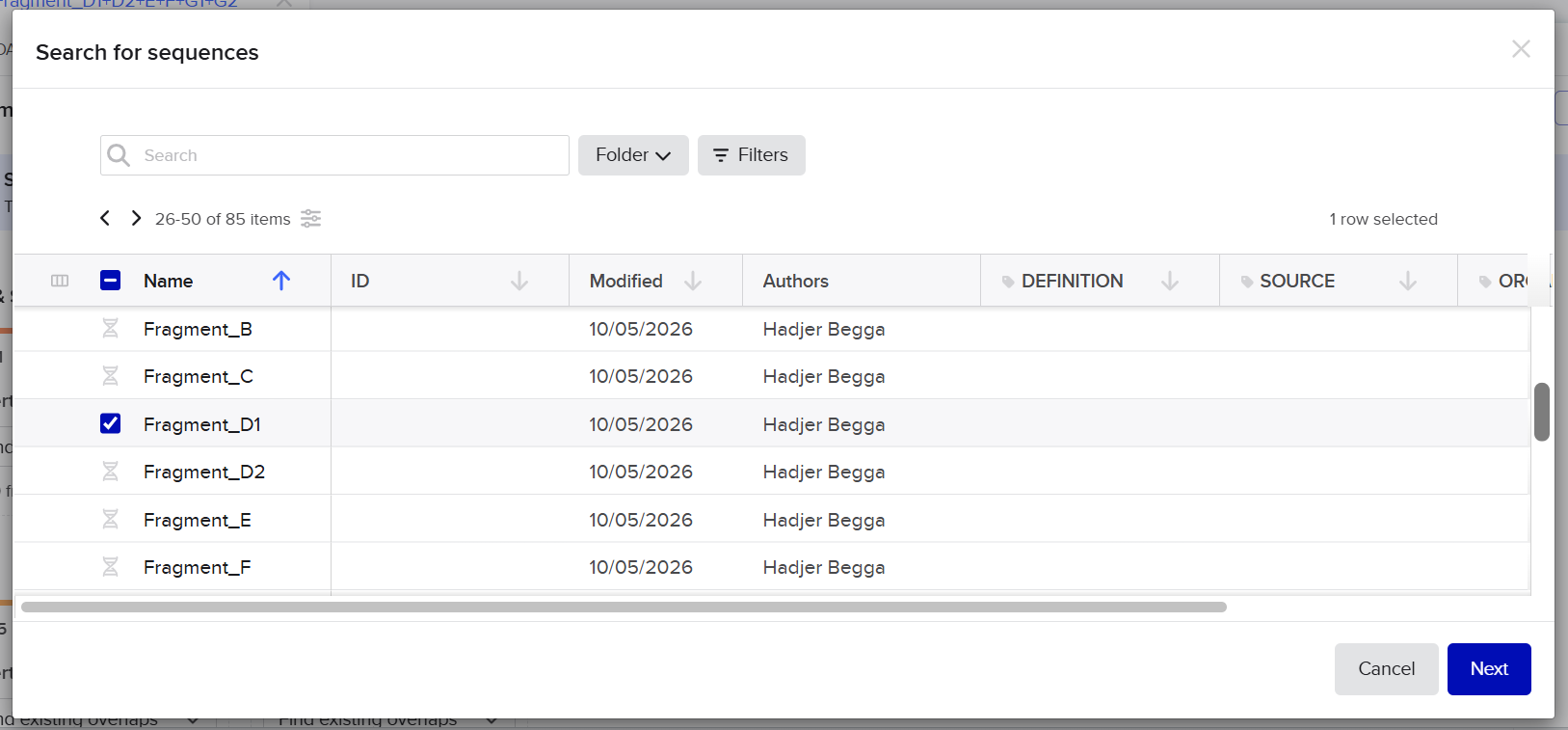Sort by DEFINITION column arrow
The height and width of the screenshot is (730, 1568).
pos(1170,281)
